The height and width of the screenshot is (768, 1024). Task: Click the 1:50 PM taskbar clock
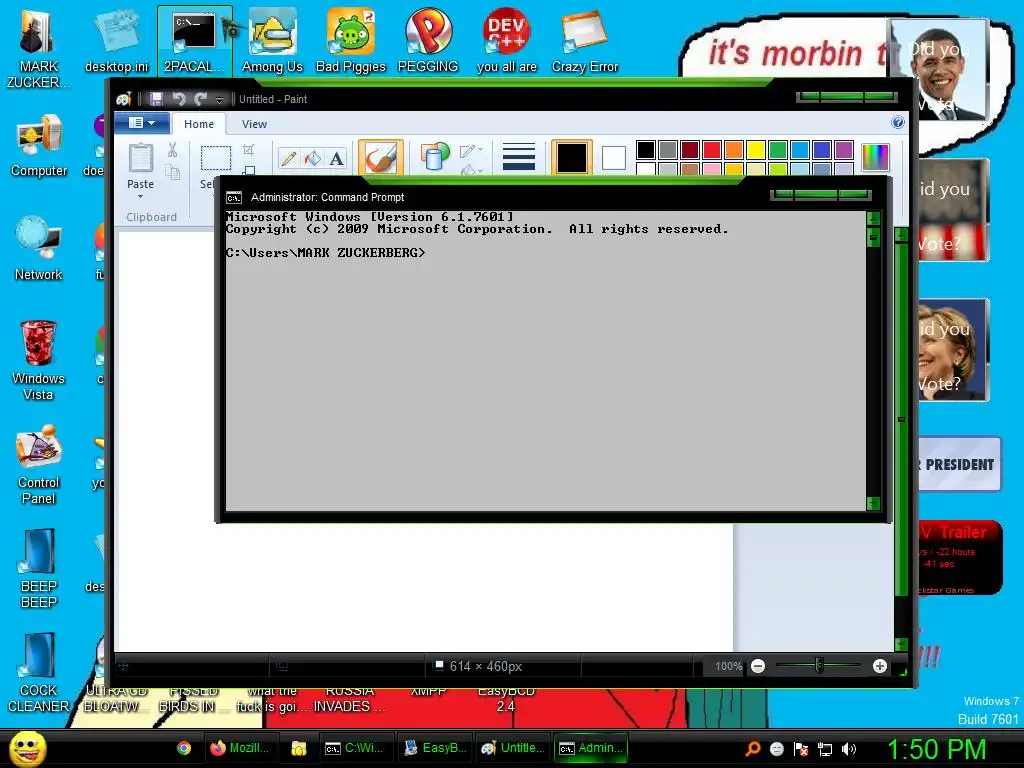(x=936, y=749)
